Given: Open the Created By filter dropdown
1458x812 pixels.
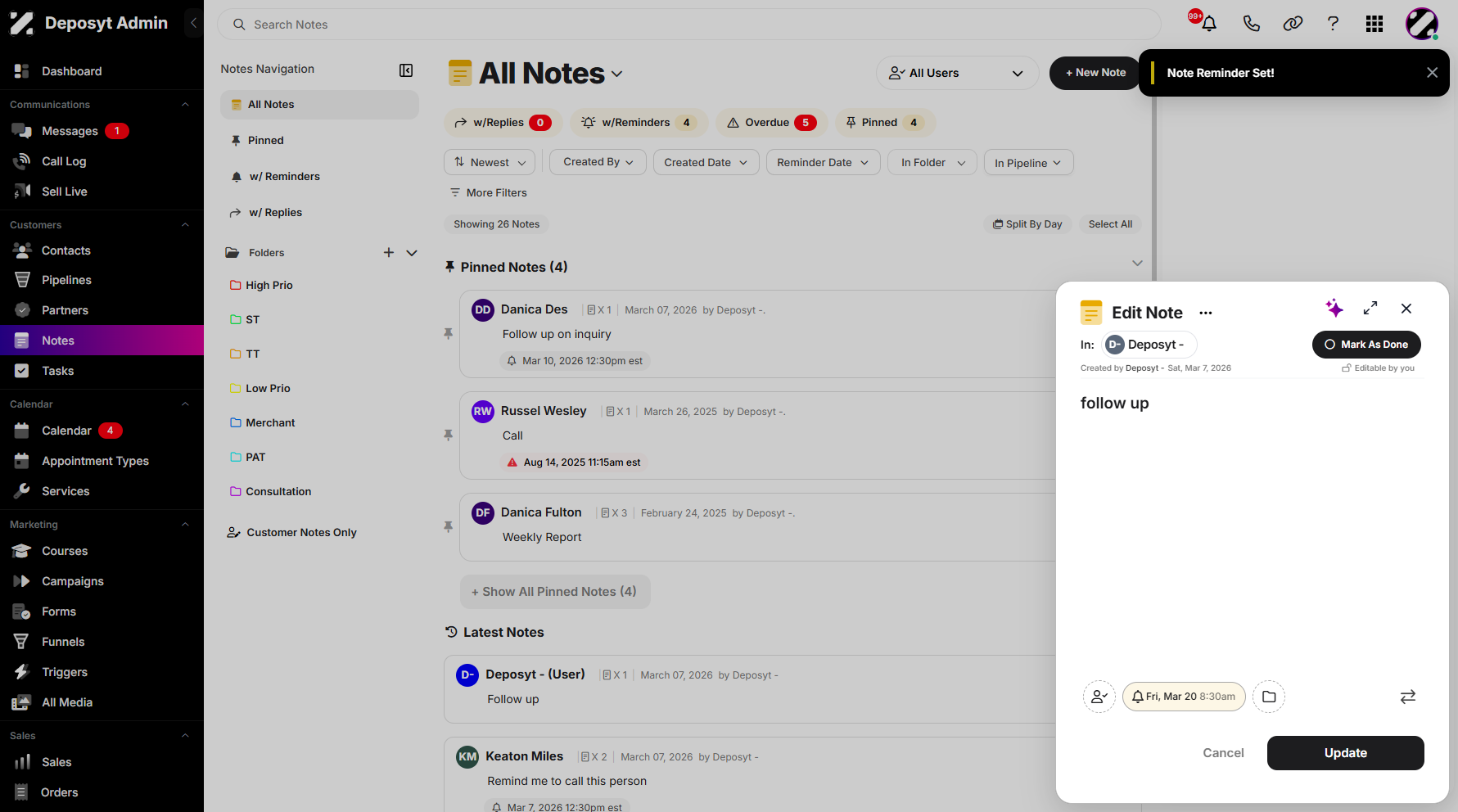Looking at the screenshot, I should [x=598, y=162].
